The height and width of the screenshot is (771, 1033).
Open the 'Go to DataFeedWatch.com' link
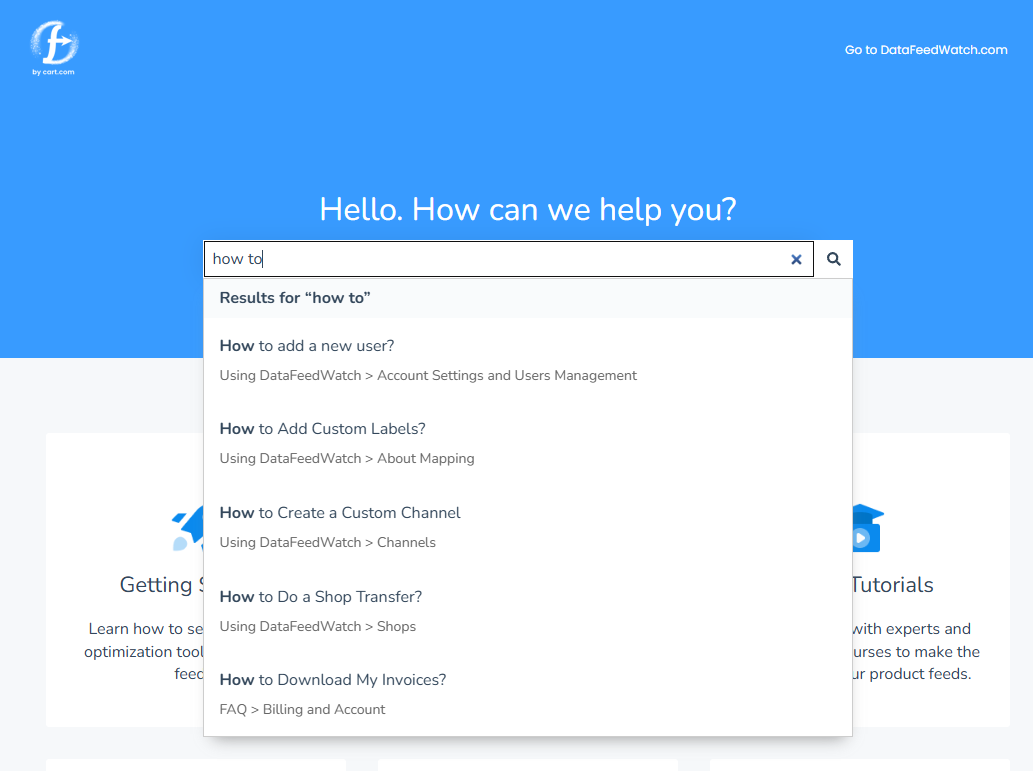[x=925, y=49]
